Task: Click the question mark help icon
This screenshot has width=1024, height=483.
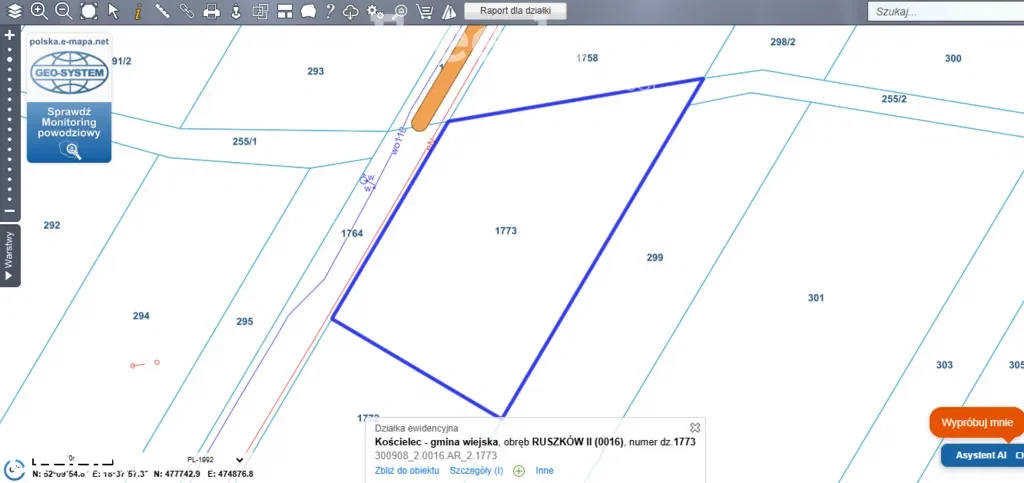Action: click(329, 11)
